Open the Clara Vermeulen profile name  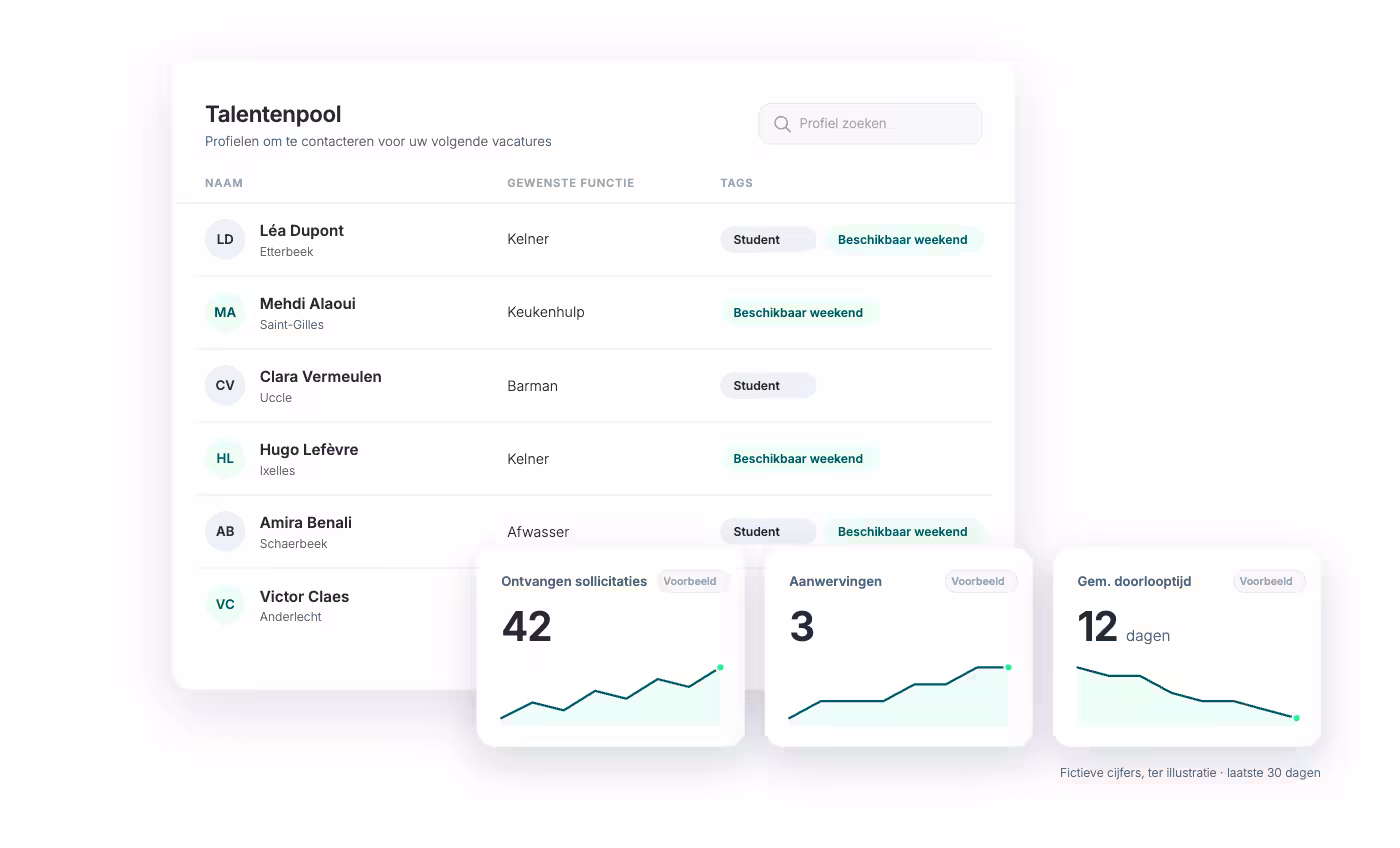point(320,377)
